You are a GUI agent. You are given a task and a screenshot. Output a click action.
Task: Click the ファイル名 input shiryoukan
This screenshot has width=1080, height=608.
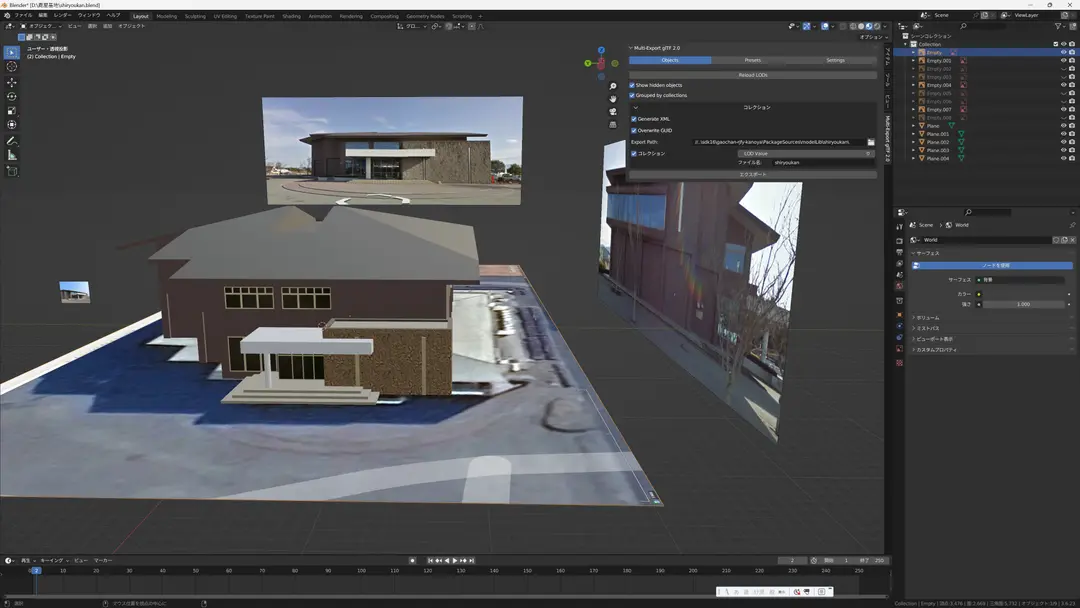click(x=822, y=163)
